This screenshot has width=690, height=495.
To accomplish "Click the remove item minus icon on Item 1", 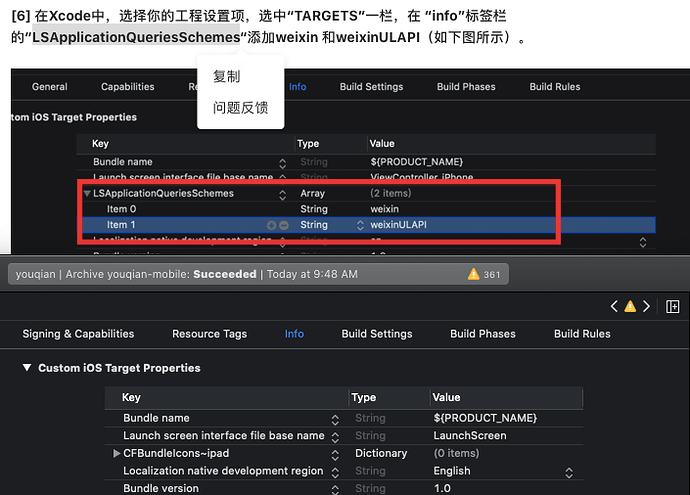I will click(x=284, y=225).
